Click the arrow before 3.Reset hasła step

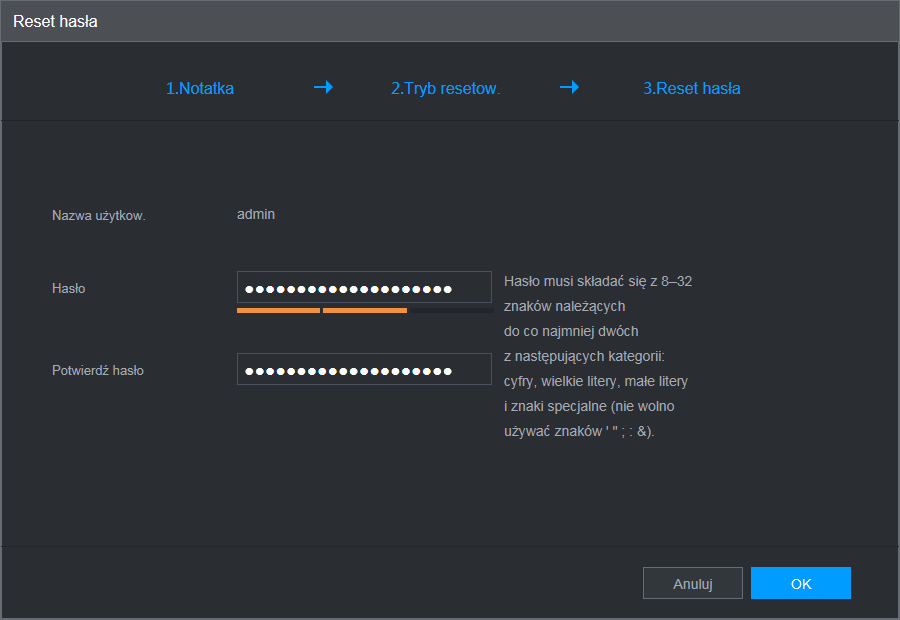[569, 87]
